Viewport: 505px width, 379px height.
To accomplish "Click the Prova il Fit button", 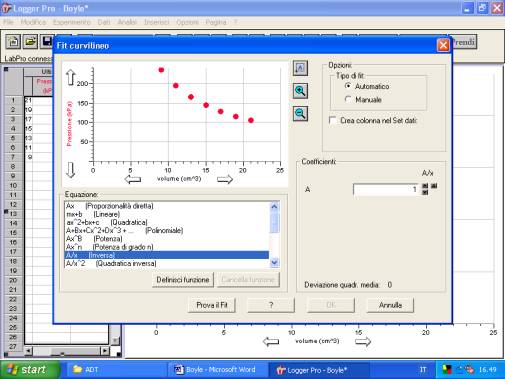I will 212,305.
